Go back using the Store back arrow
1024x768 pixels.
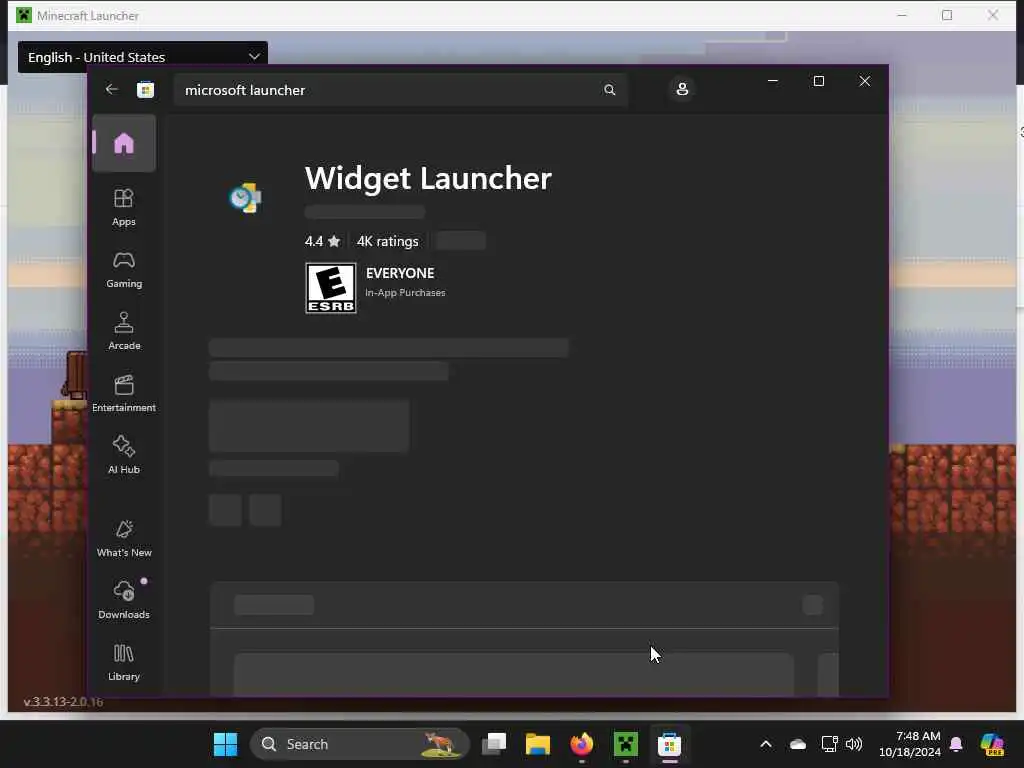pos(112,89)
